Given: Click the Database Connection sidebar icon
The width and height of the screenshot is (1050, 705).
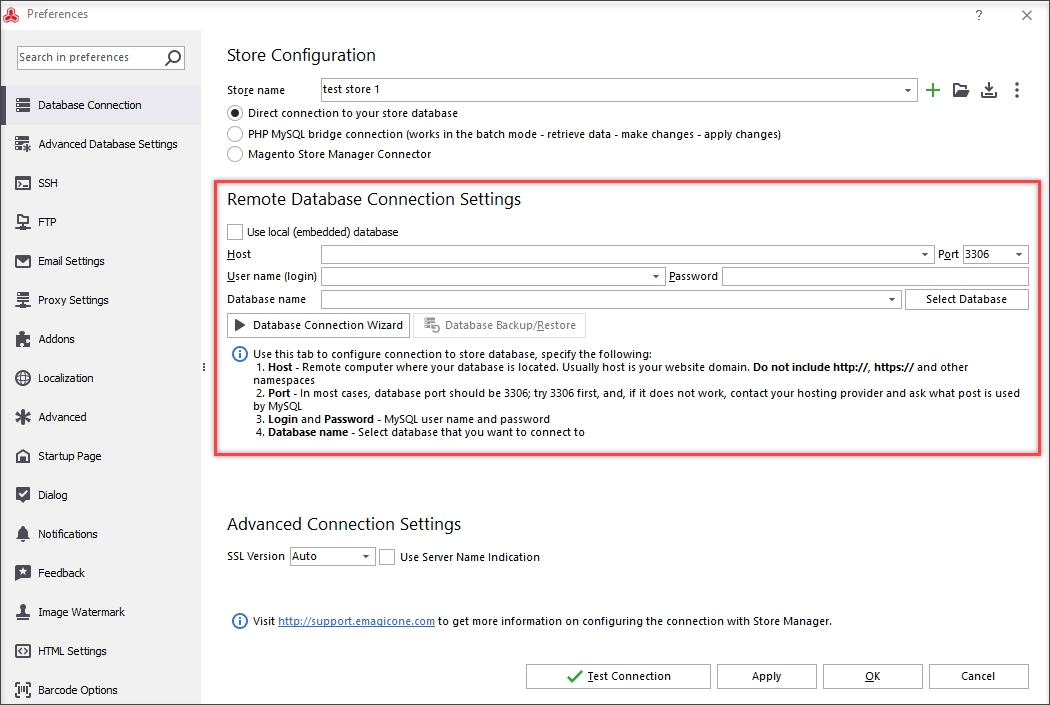Looking at the screenshot, I should point(23,105).
